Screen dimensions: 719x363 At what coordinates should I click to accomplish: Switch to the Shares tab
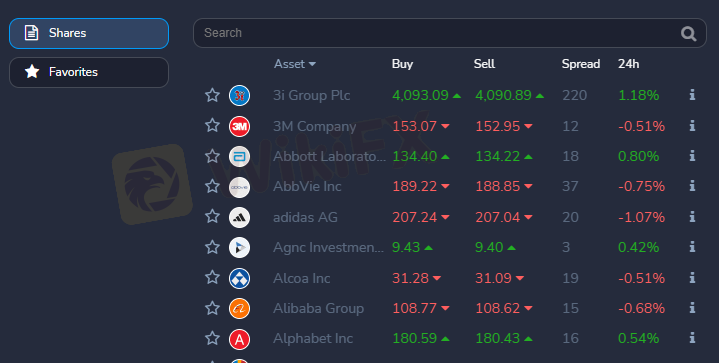89,33
